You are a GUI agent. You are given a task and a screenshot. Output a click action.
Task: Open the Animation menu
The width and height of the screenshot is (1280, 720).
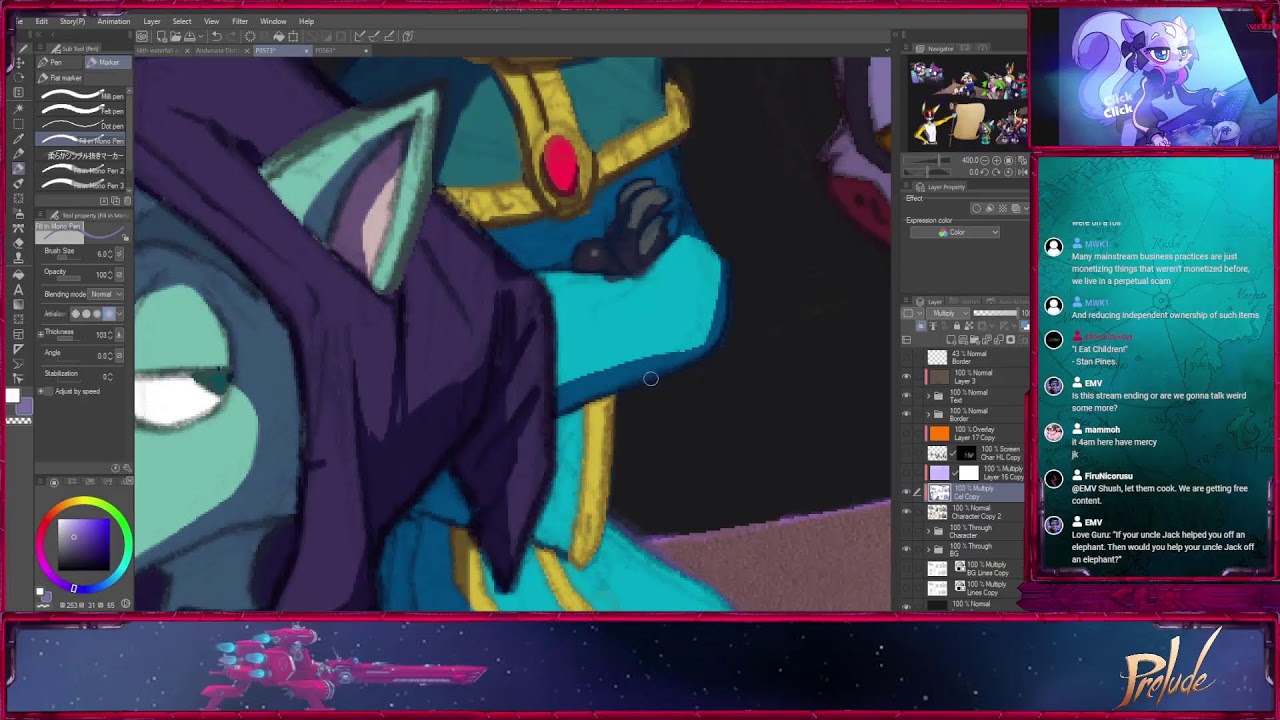coord(113,21)
